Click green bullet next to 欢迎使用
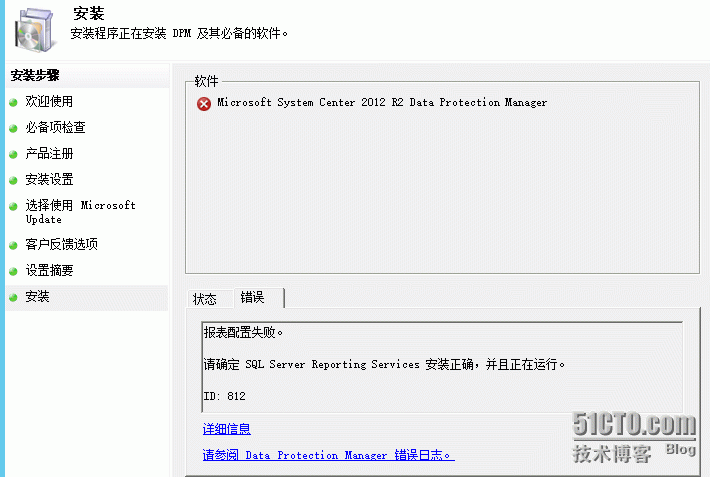Viewport: 710px width, 477px height. (13, 102)
